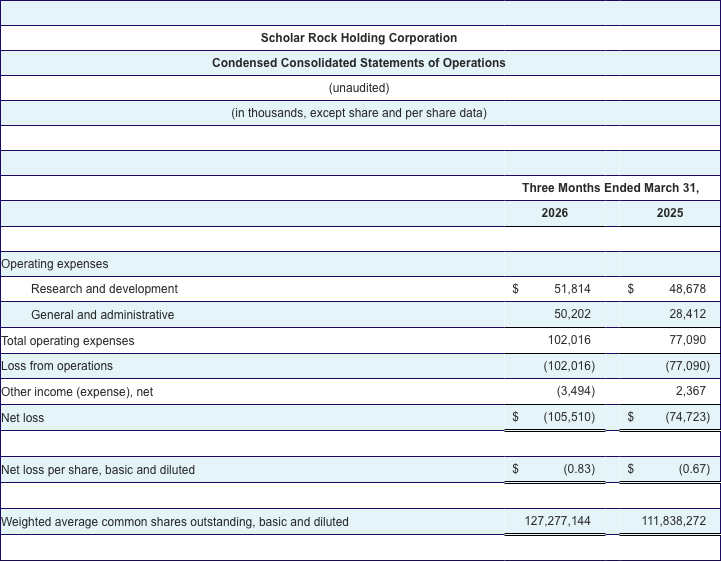Click the 'Net loss' row label
This screenshot has width=721, height=562.
click(x=23, y=418)
